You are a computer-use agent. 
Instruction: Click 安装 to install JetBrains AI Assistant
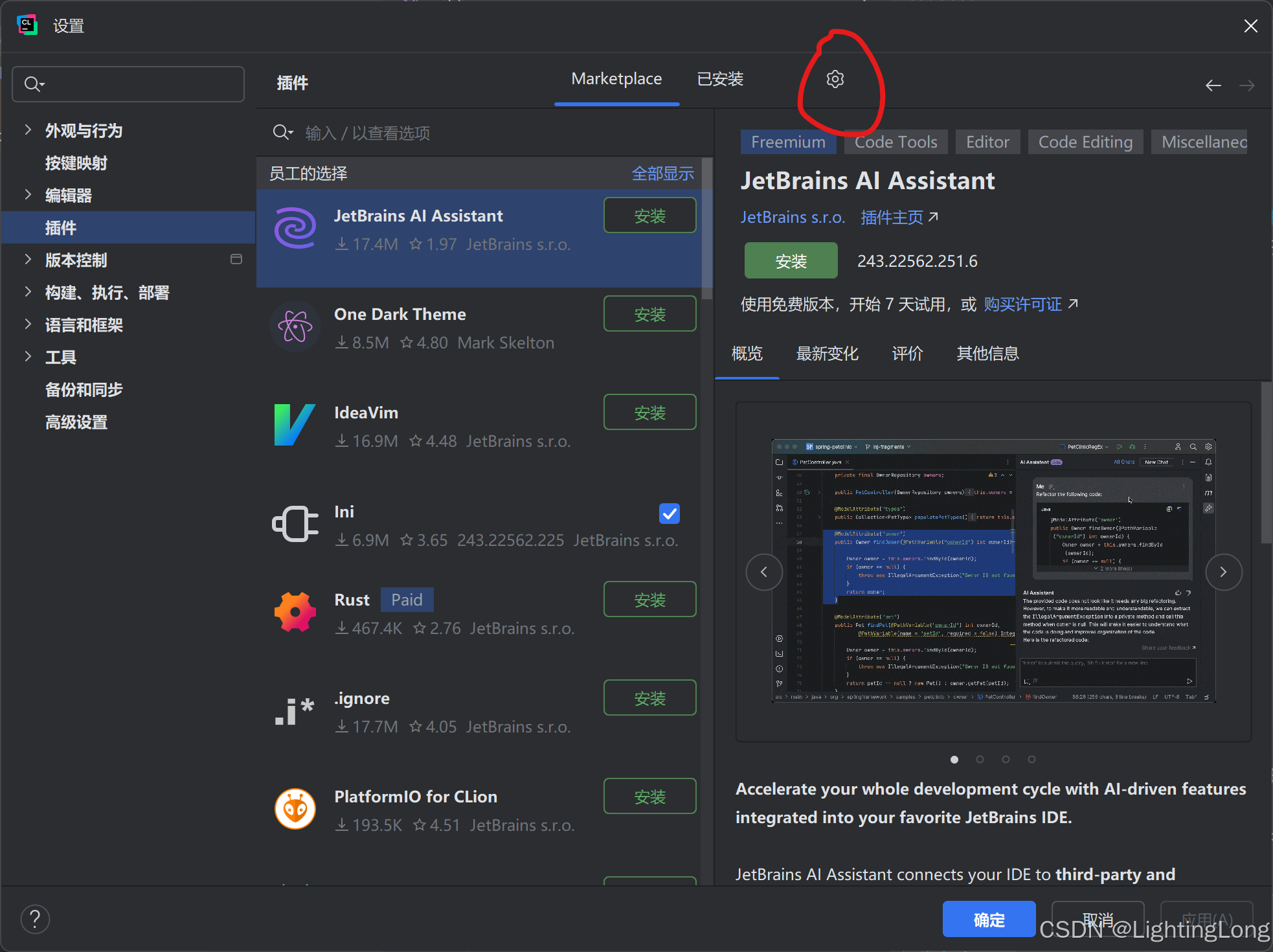click(791, 260)
